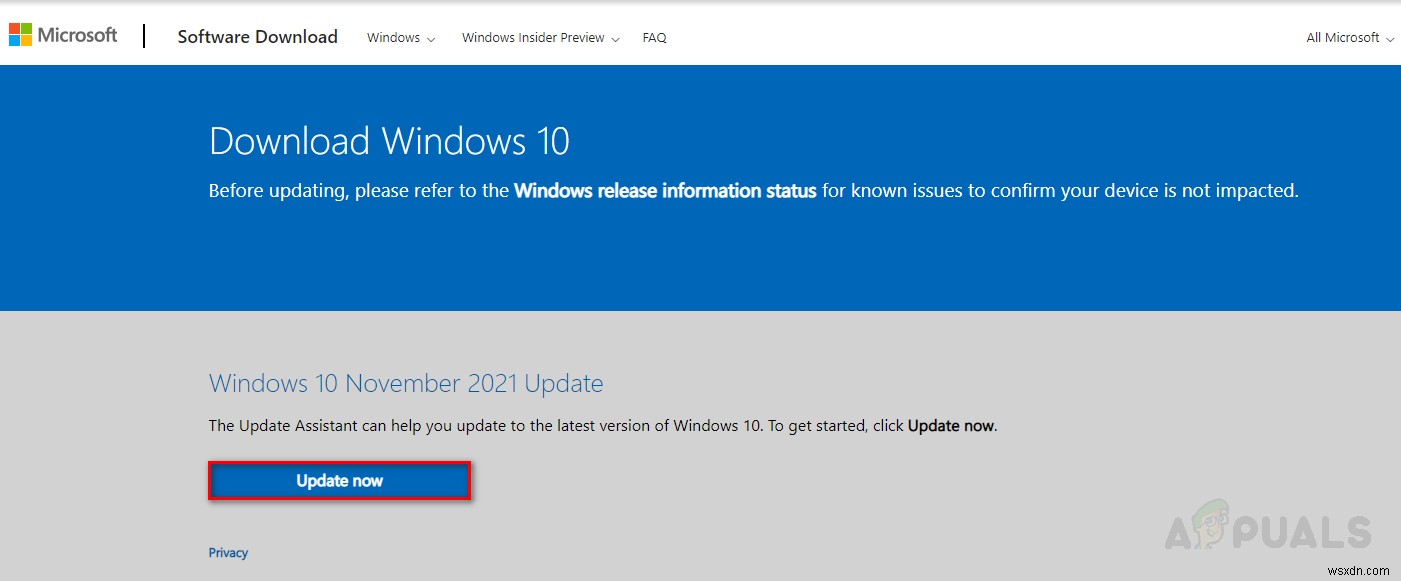Open the Windows release information status link

(x=665, y=190)
